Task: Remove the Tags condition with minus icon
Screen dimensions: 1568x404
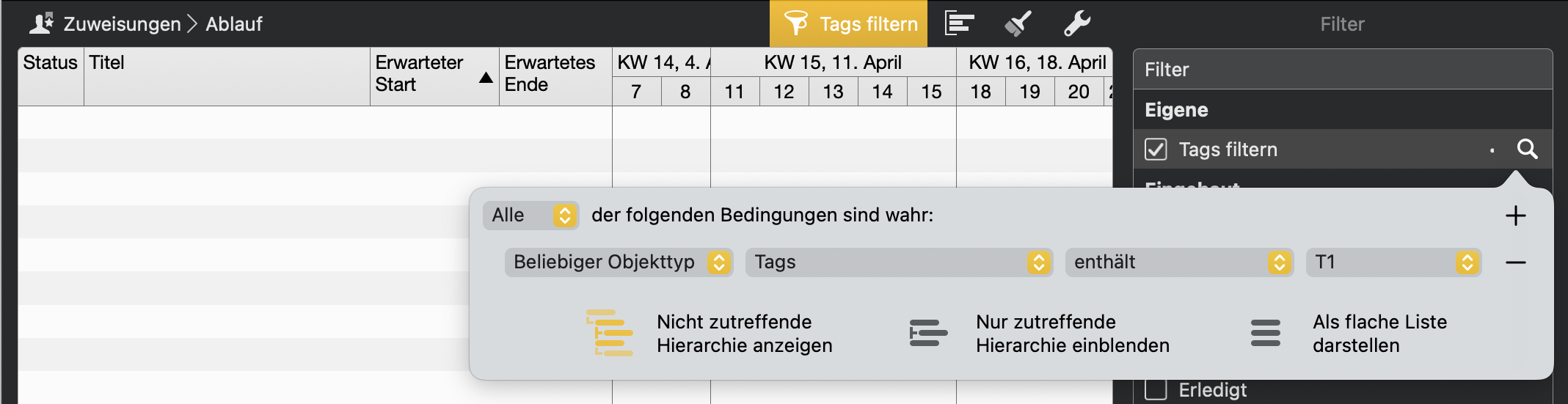Action: pyautogui.click(x=1515, y=262)
